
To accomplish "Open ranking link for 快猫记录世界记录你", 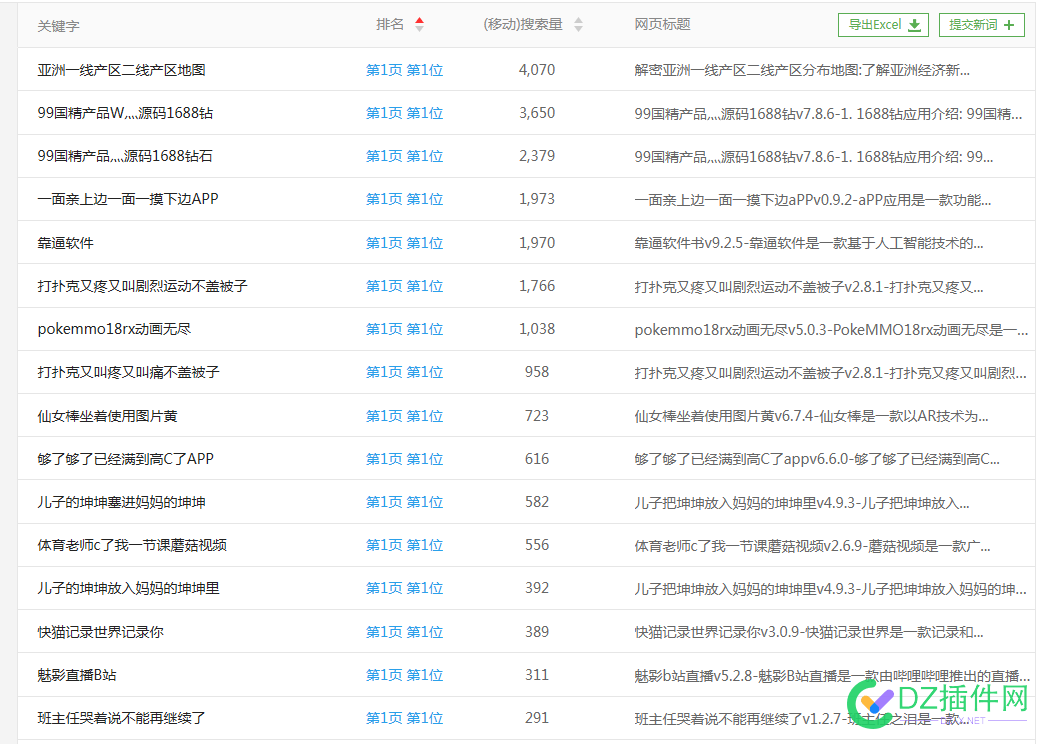I will click(404, 632).
